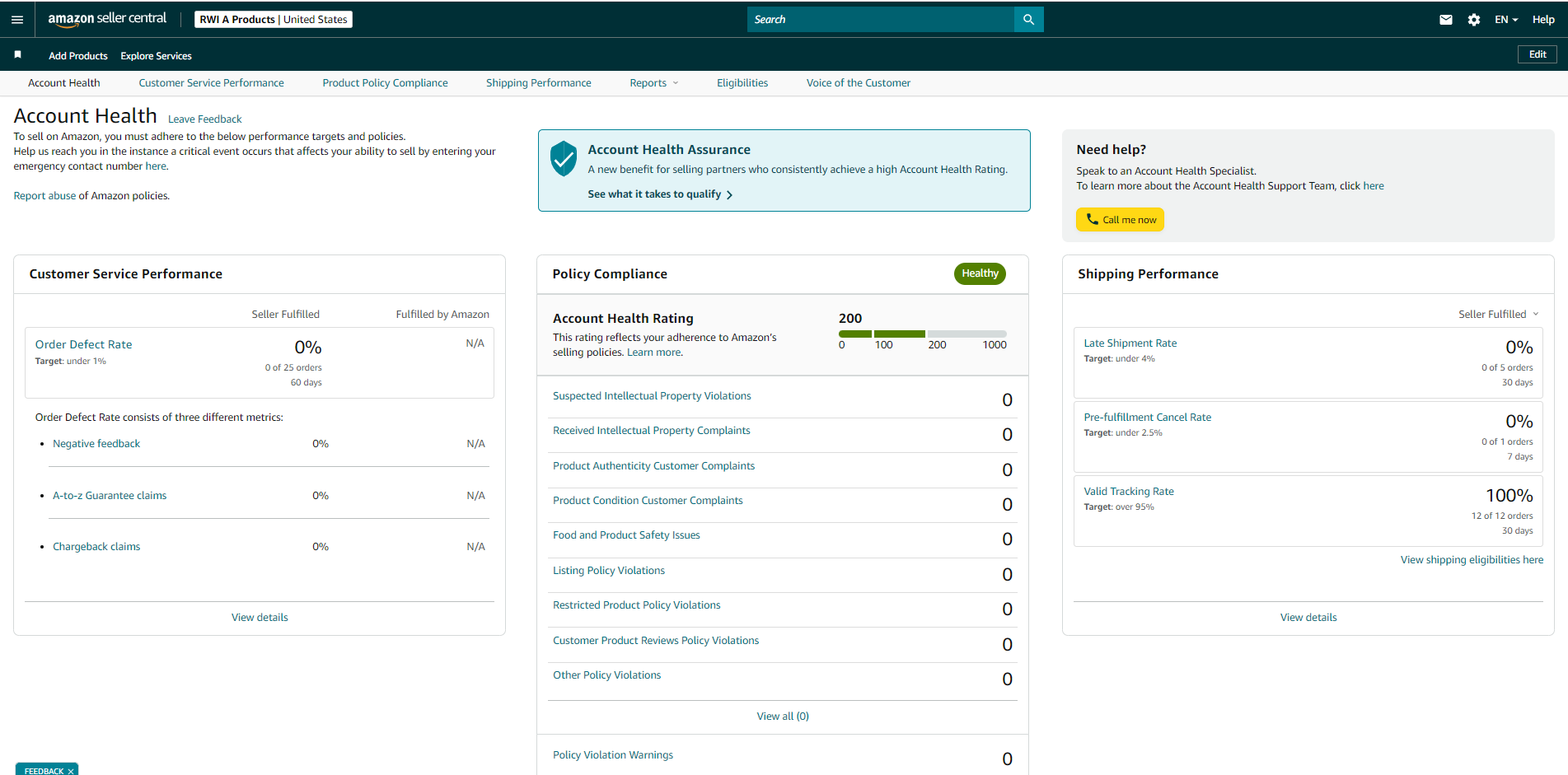Open Food and Product Safety Issues

point(626,535)
